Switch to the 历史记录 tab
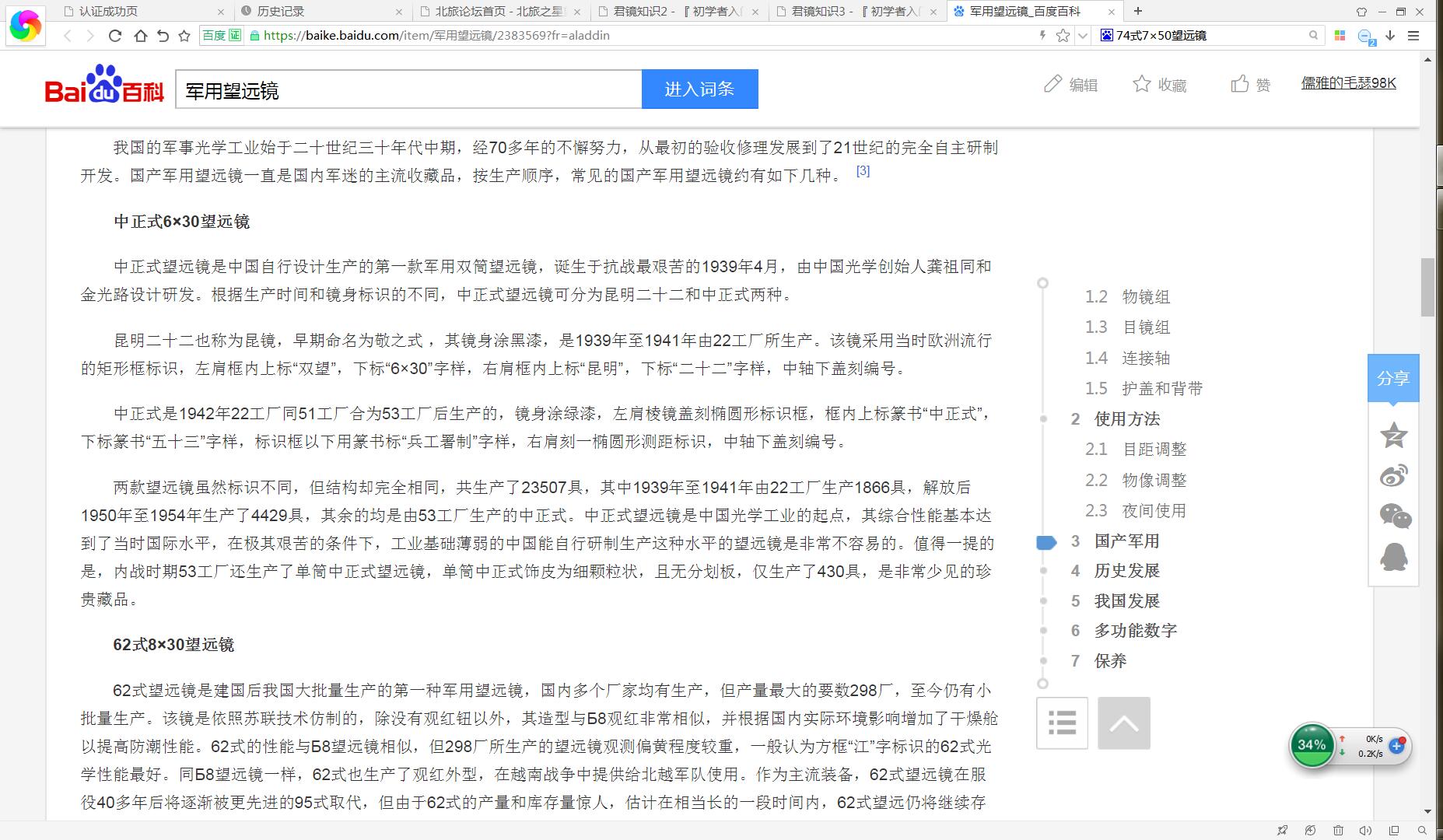The image size is (1443, 840). click(x=322, y=12)
